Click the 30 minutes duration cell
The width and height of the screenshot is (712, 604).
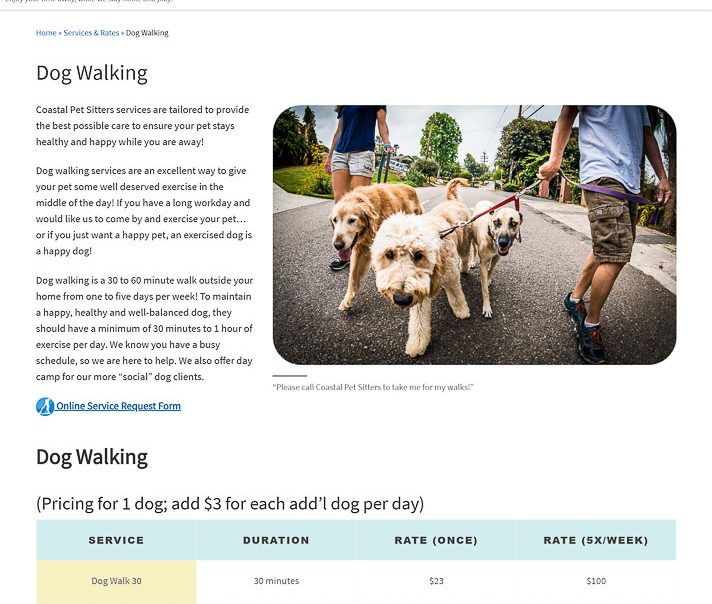click(x=276, y=581)
